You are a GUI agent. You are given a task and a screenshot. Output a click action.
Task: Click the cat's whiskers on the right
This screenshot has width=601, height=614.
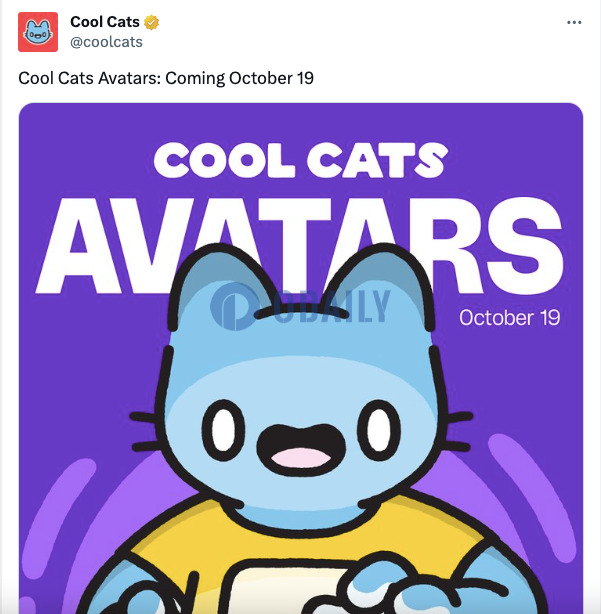(458, 431)
